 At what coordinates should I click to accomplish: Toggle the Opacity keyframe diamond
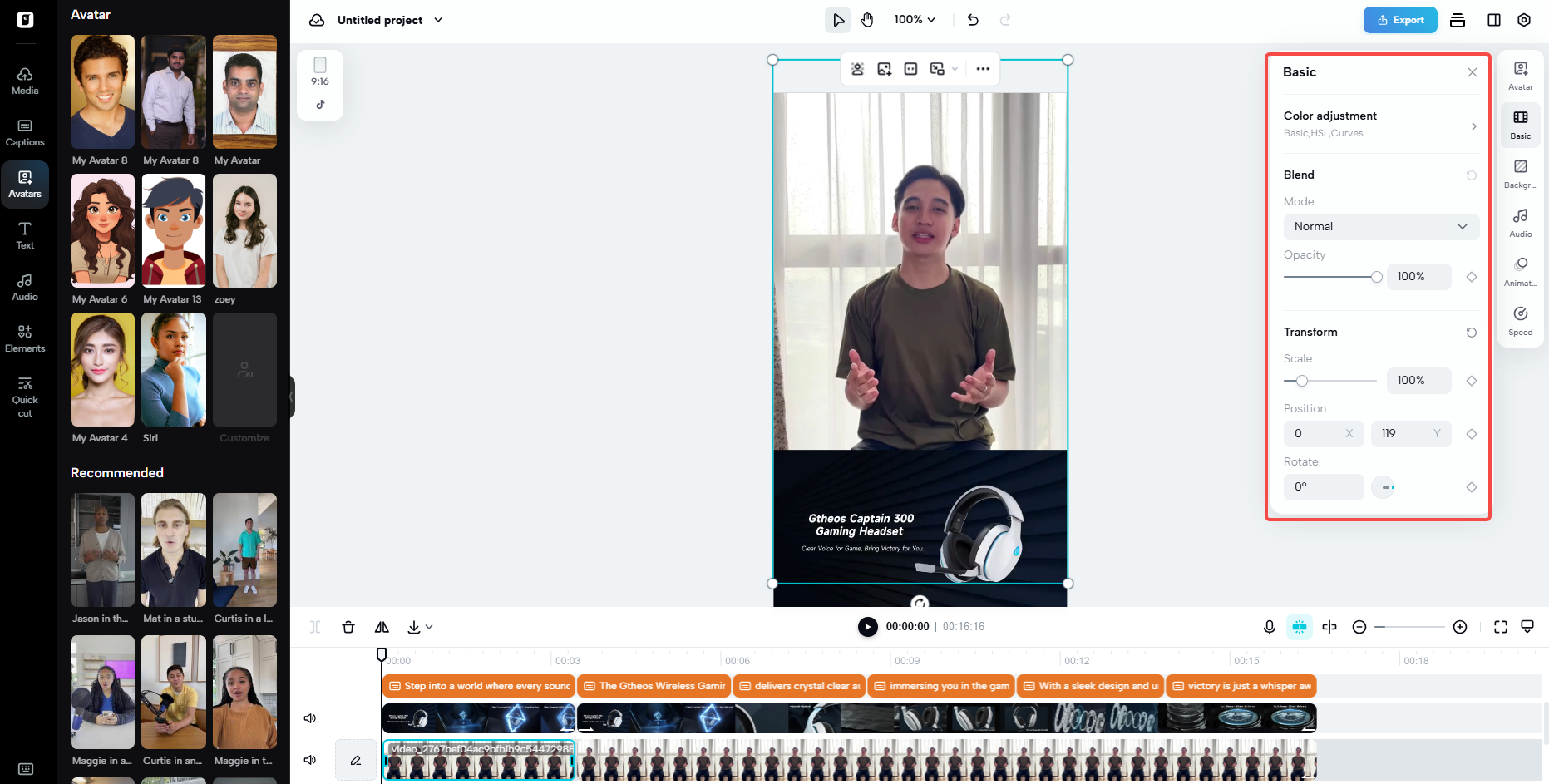pyautogui.click(x=1472, y=277)
